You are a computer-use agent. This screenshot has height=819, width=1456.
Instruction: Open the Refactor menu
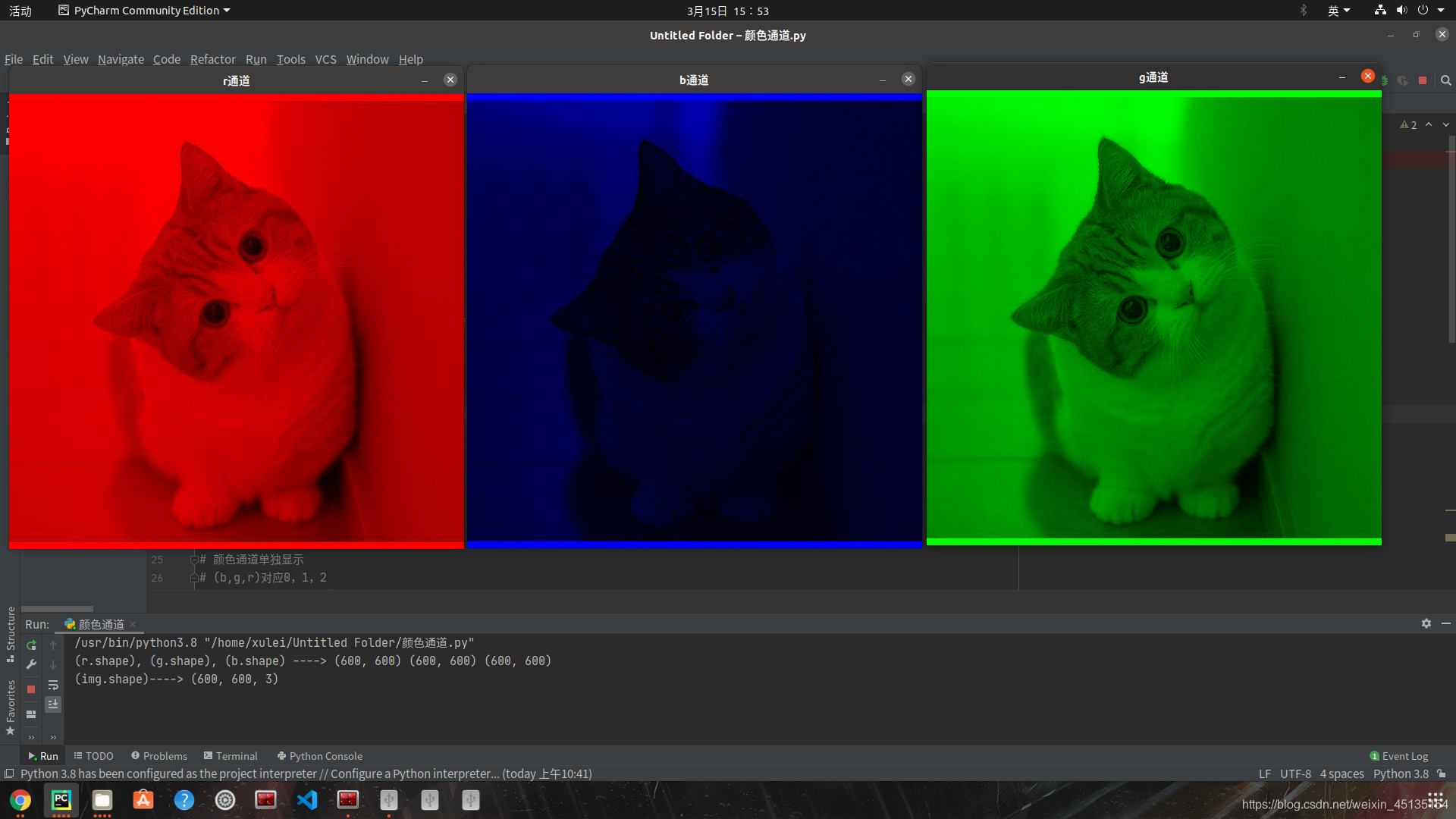tap(212, 59)
